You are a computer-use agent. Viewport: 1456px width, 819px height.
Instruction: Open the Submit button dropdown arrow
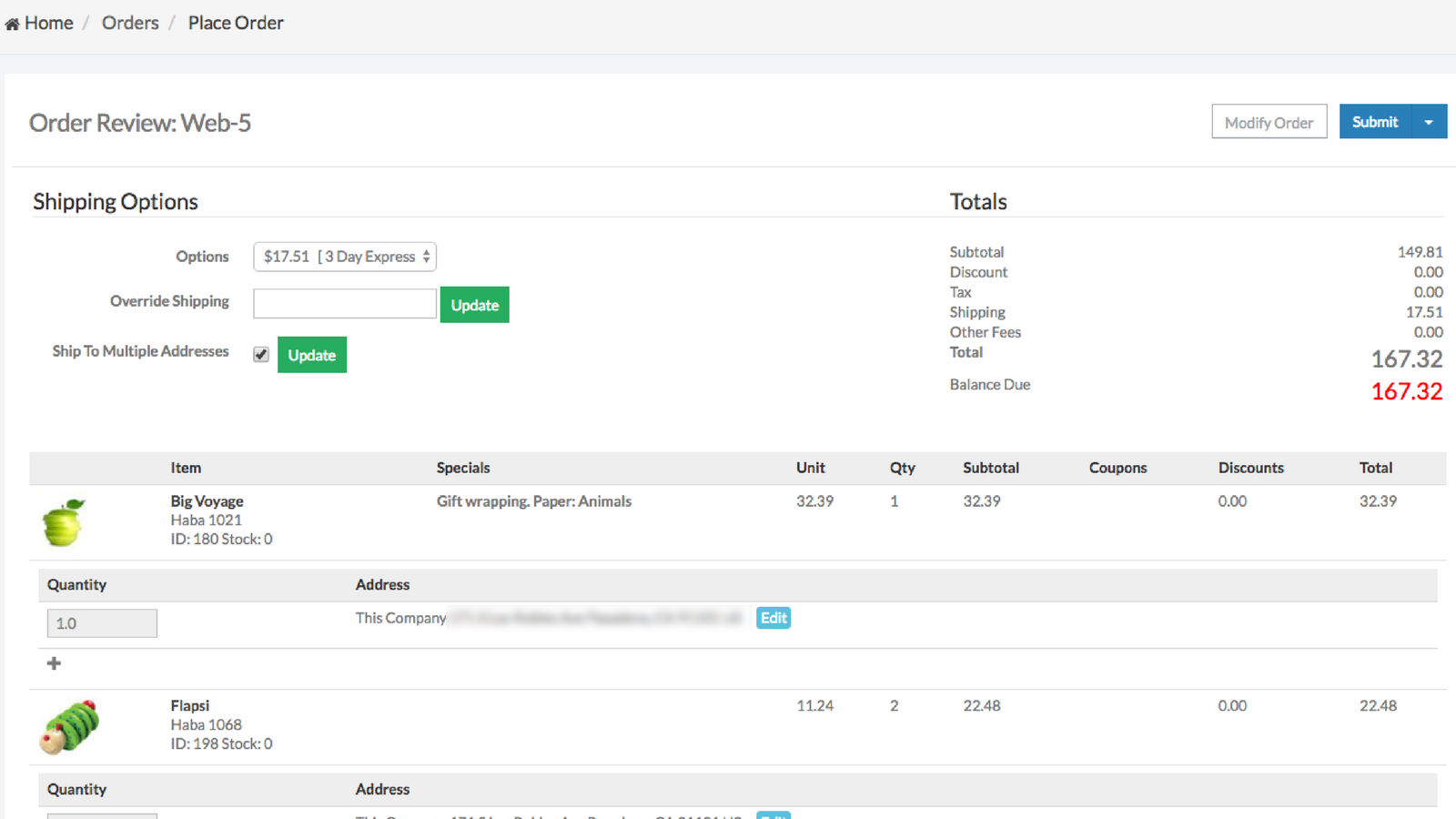(x=1429, y=122)
